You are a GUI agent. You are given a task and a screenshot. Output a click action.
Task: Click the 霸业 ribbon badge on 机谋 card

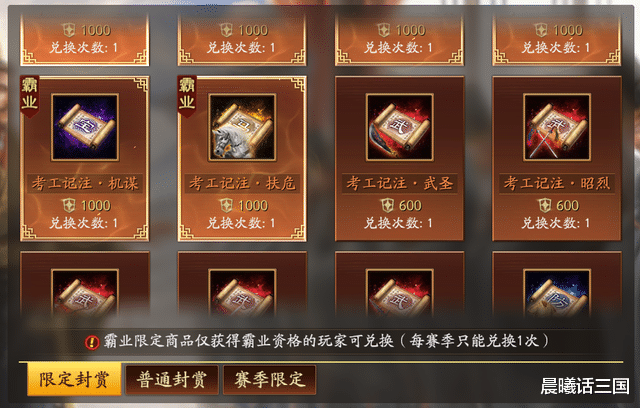pos(29,96)
